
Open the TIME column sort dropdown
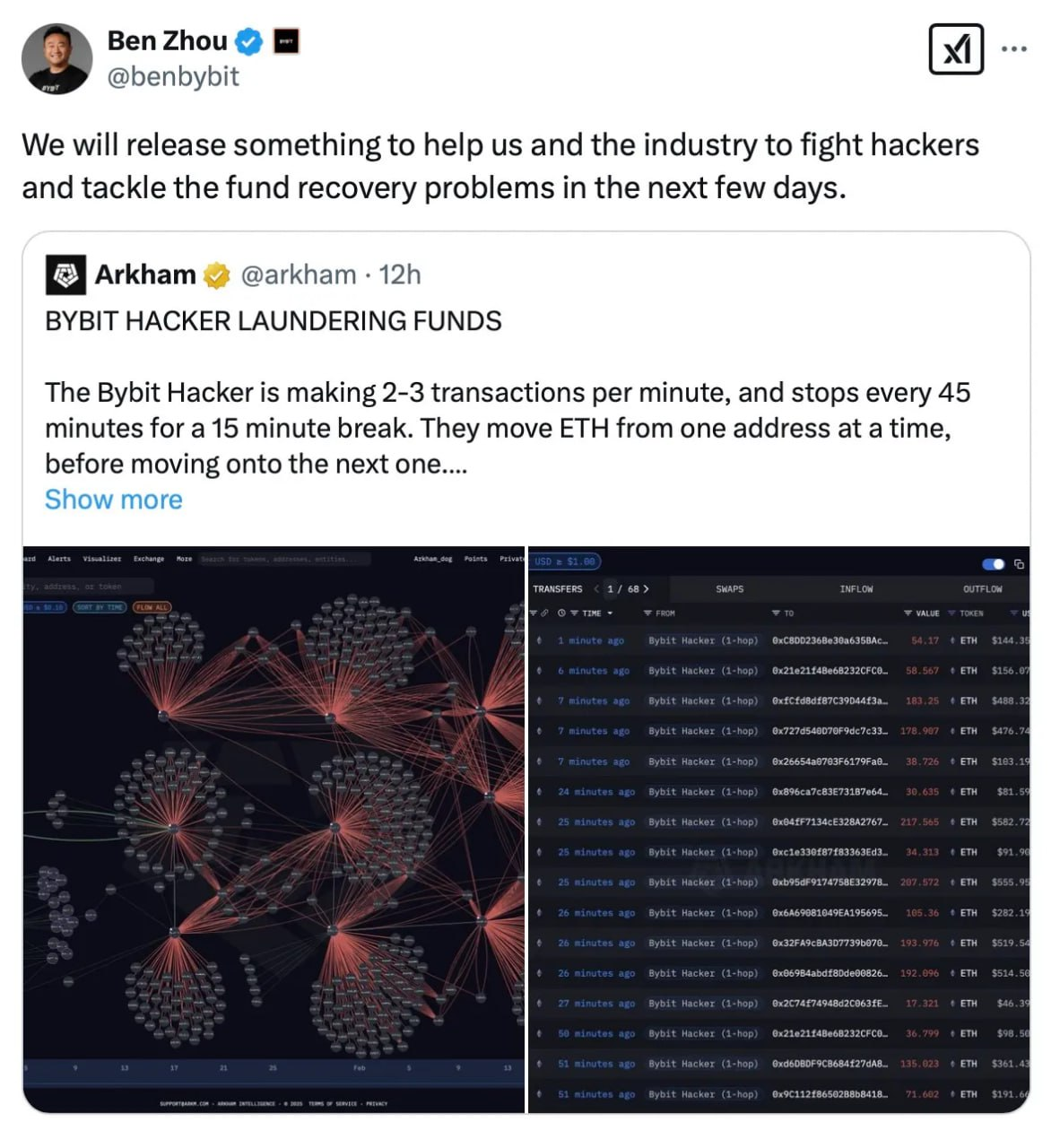(x=610, y=613)
